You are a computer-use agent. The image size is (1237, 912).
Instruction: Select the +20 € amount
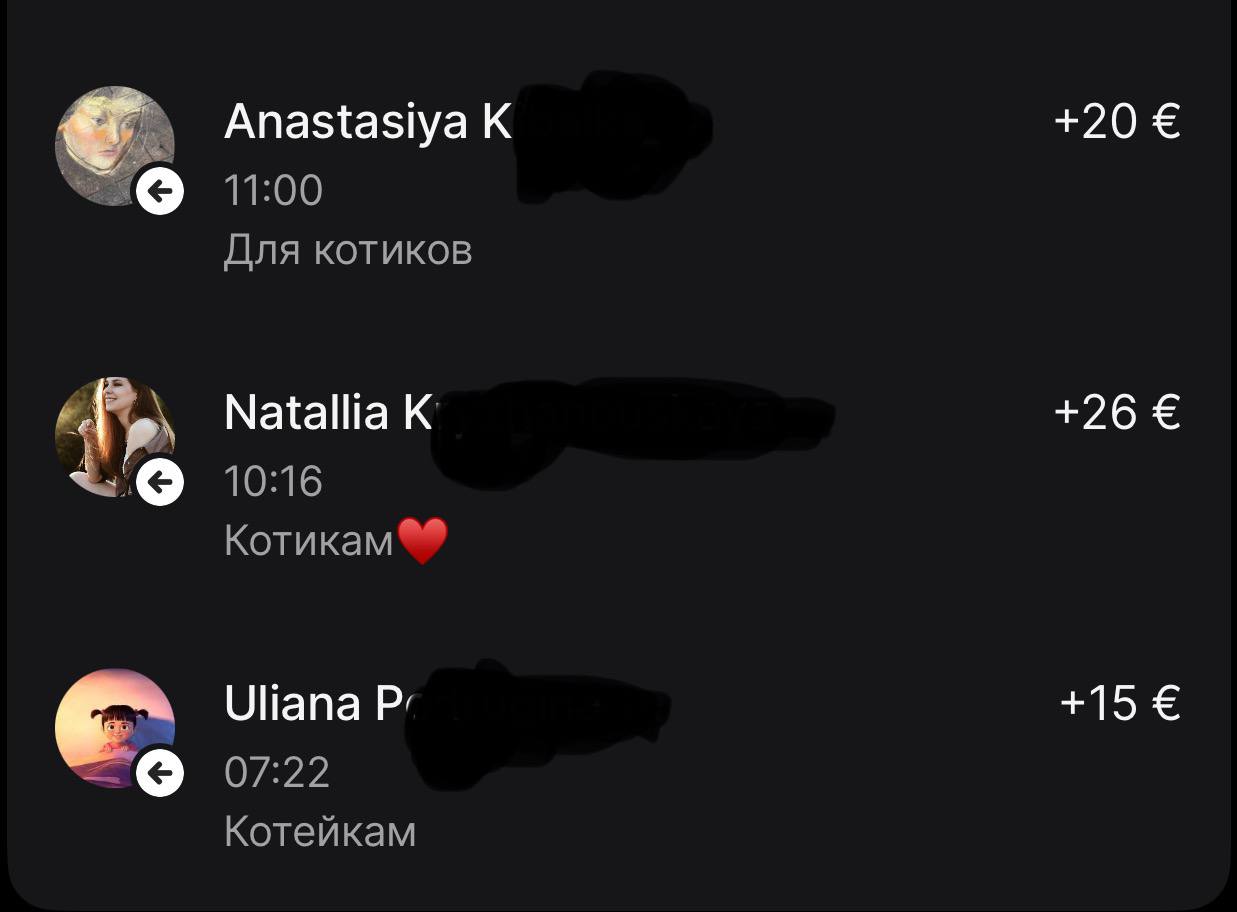click(1117, 122)
